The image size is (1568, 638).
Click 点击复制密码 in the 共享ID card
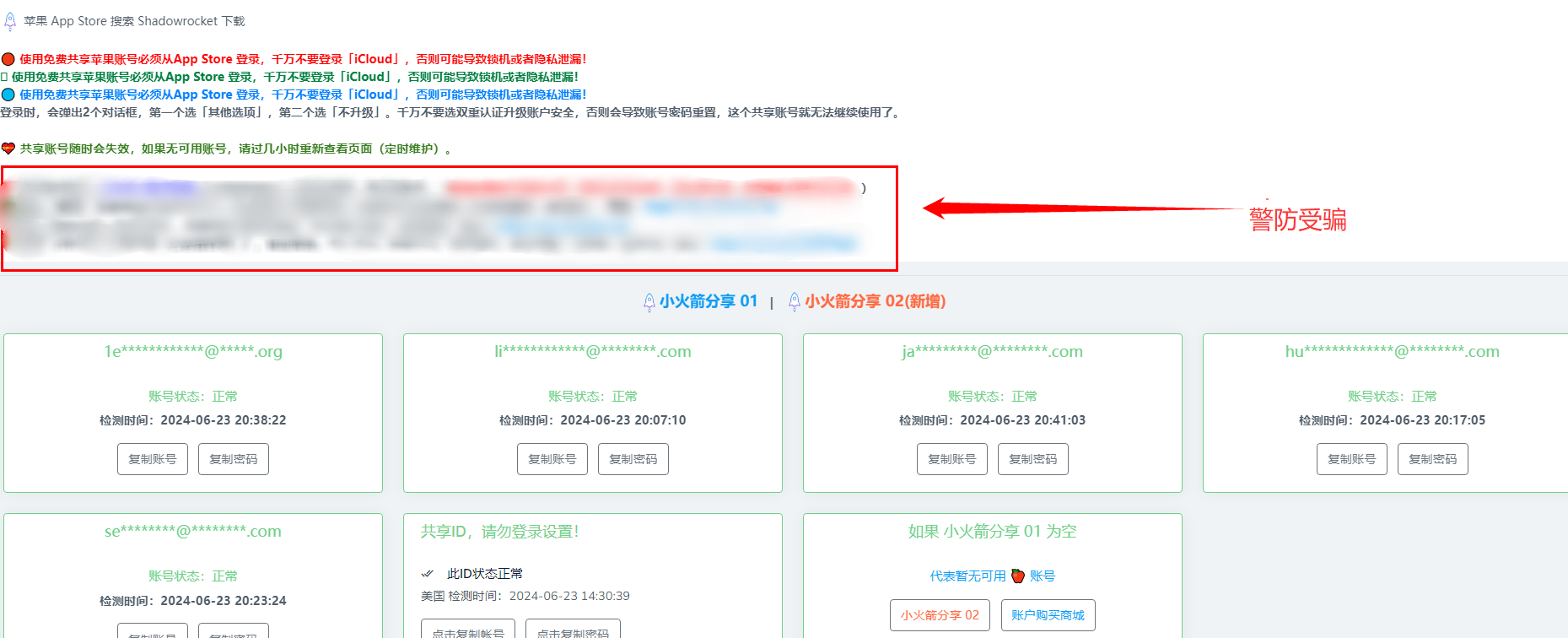tap(573, 630)
